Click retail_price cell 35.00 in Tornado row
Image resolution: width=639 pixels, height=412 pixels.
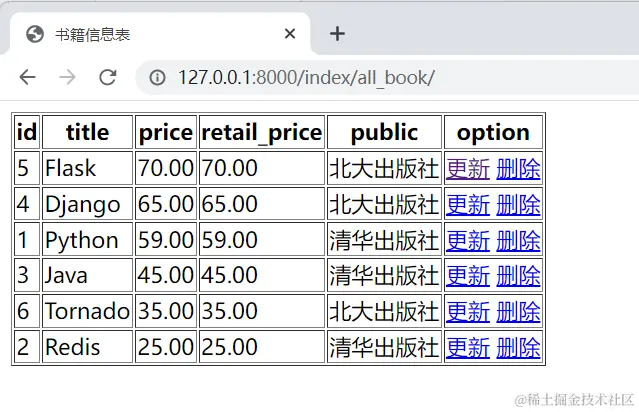262,311
